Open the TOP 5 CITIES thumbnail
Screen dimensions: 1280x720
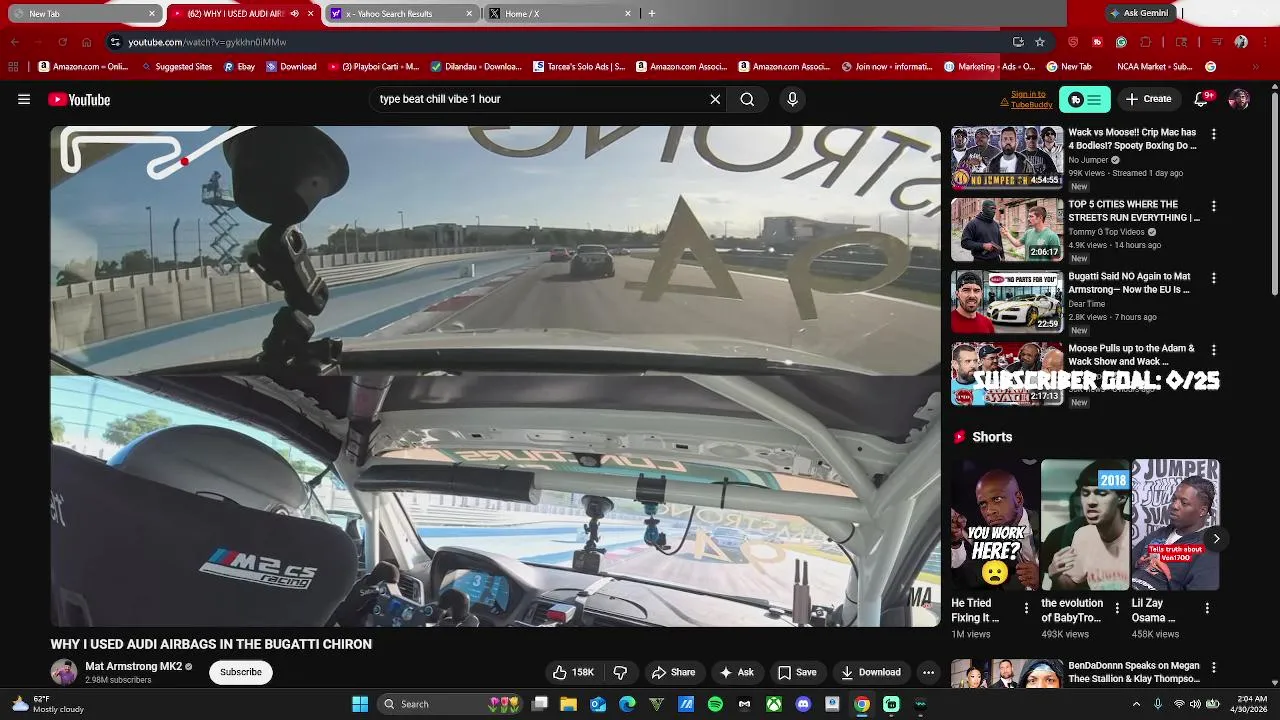click(1007, 229)
